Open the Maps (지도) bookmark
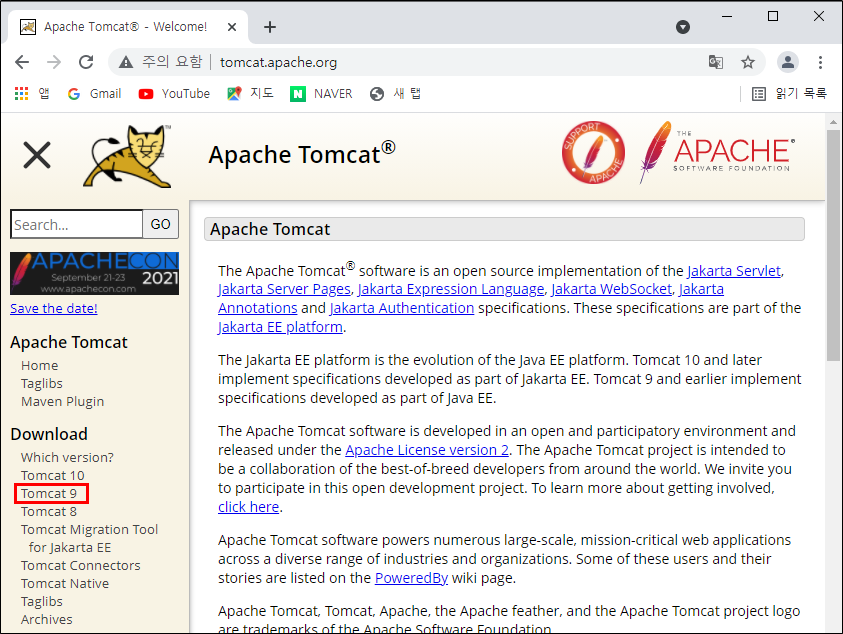 (x=251, y=94)
